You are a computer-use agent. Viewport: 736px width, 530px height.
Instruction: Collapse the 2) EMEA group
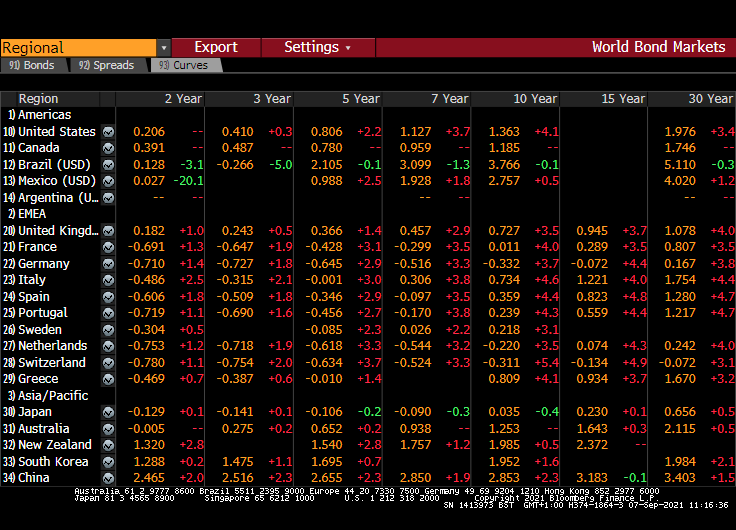tap(27, 214)
